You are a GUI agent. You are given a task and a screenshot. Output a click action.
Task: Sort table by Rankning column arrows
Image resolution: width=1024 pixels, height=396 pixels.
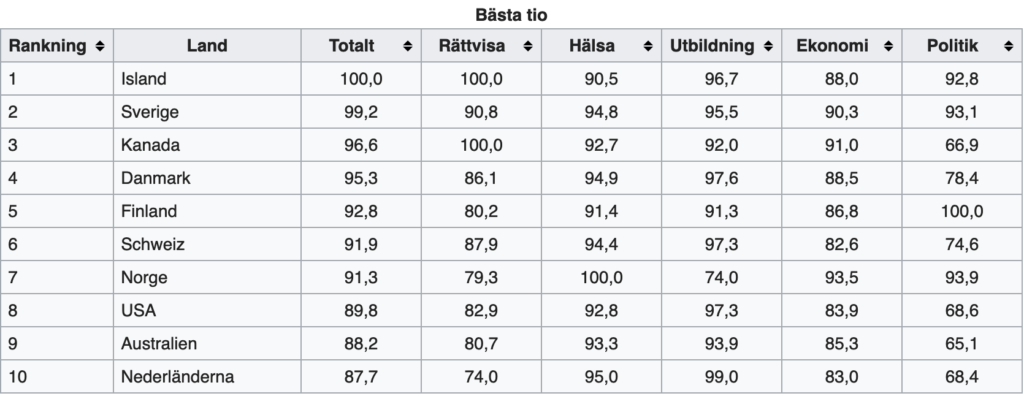coord(99,46)
